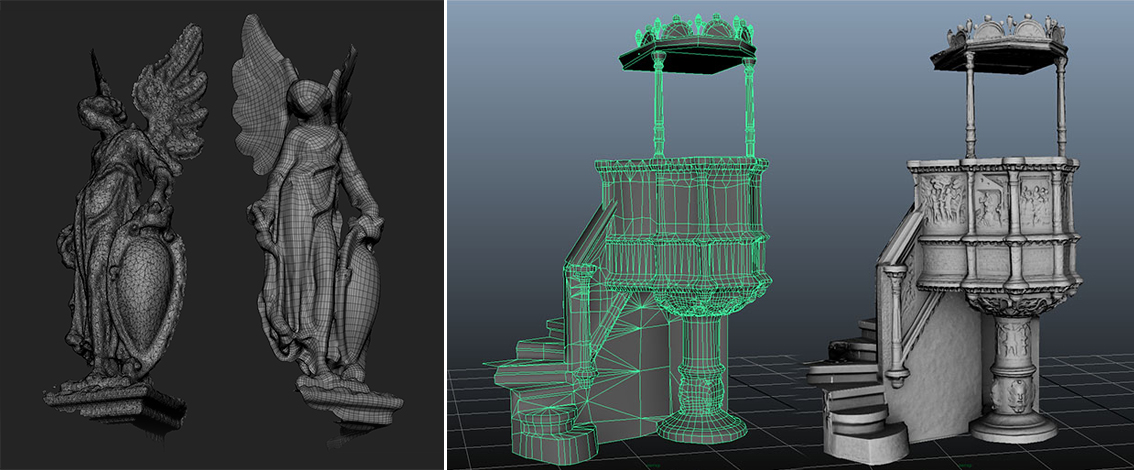
Task: Click the wireframe pulpit's balcony body
Action: coord(680,220)
